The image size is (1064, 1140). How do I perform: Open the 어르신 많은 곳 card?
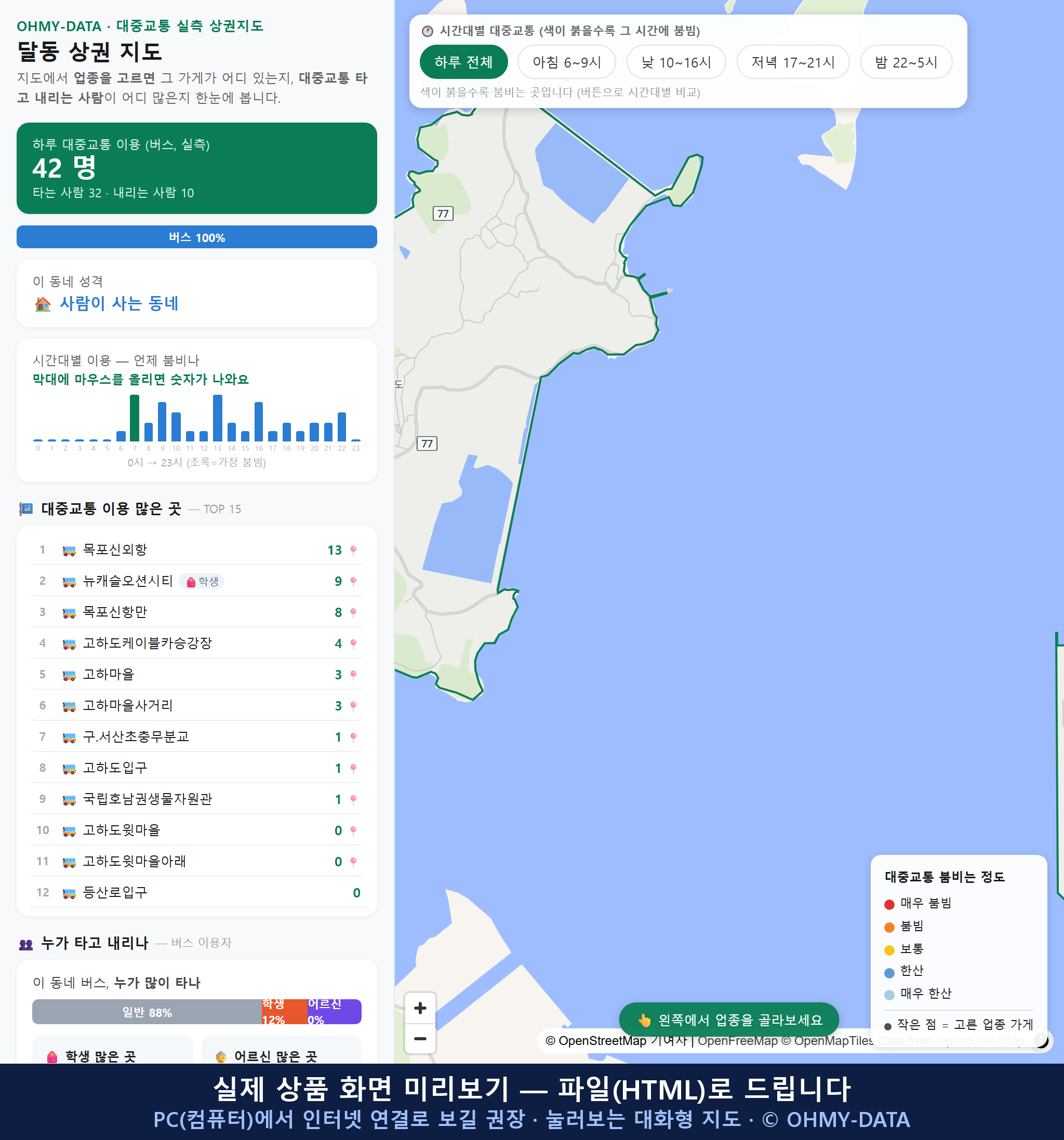pyautogui.click(x=282, y=1051)
